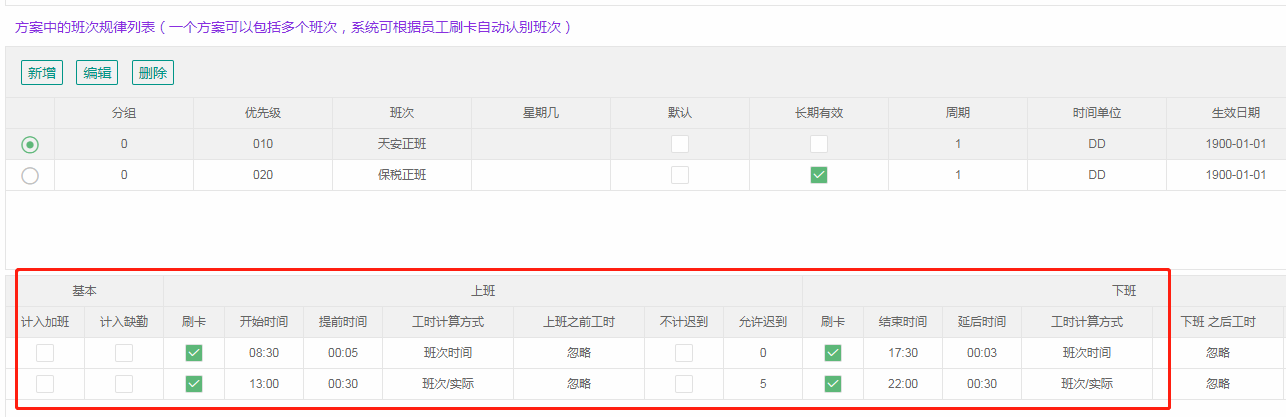The image size is (1286, 417).
Task: Uncheck 长期有效 for the 保税正班 shift
Action: 819,175
